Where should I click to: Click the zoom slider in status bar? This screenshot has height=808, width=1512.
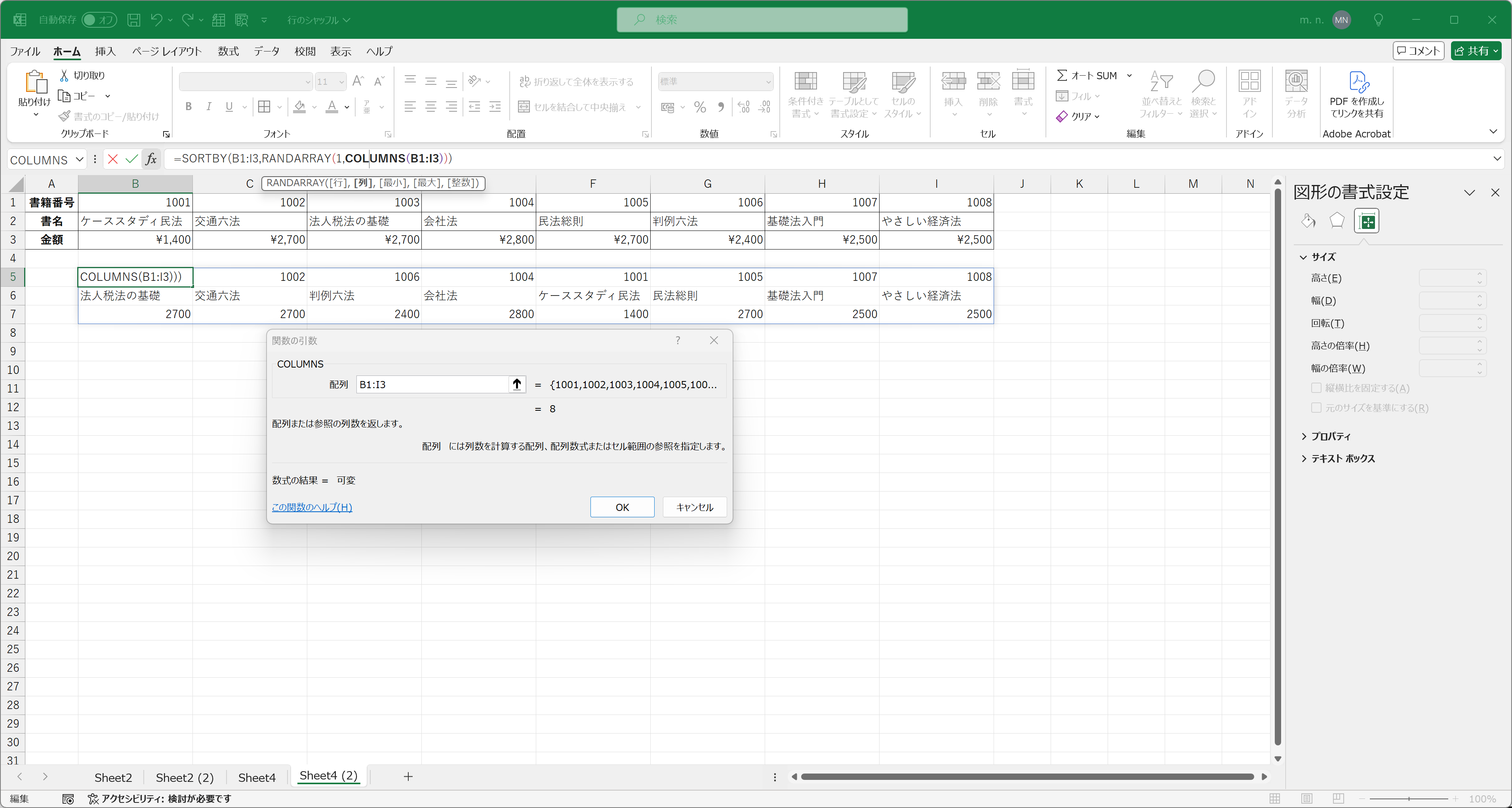1409,798
